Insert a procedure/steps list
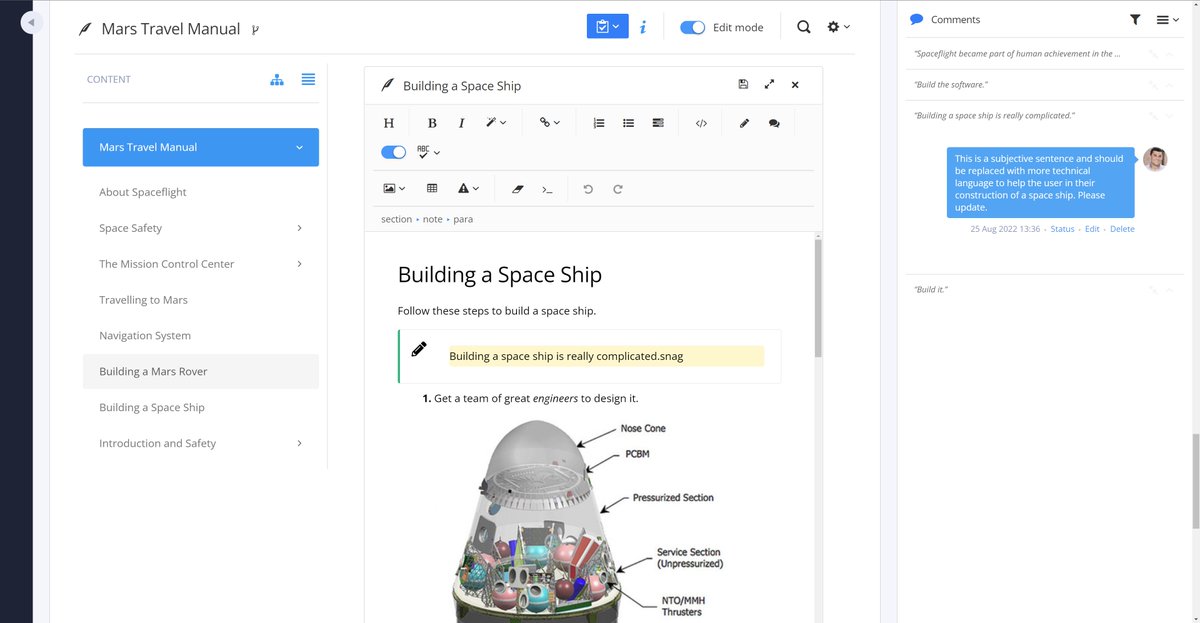 pos(658,123)
